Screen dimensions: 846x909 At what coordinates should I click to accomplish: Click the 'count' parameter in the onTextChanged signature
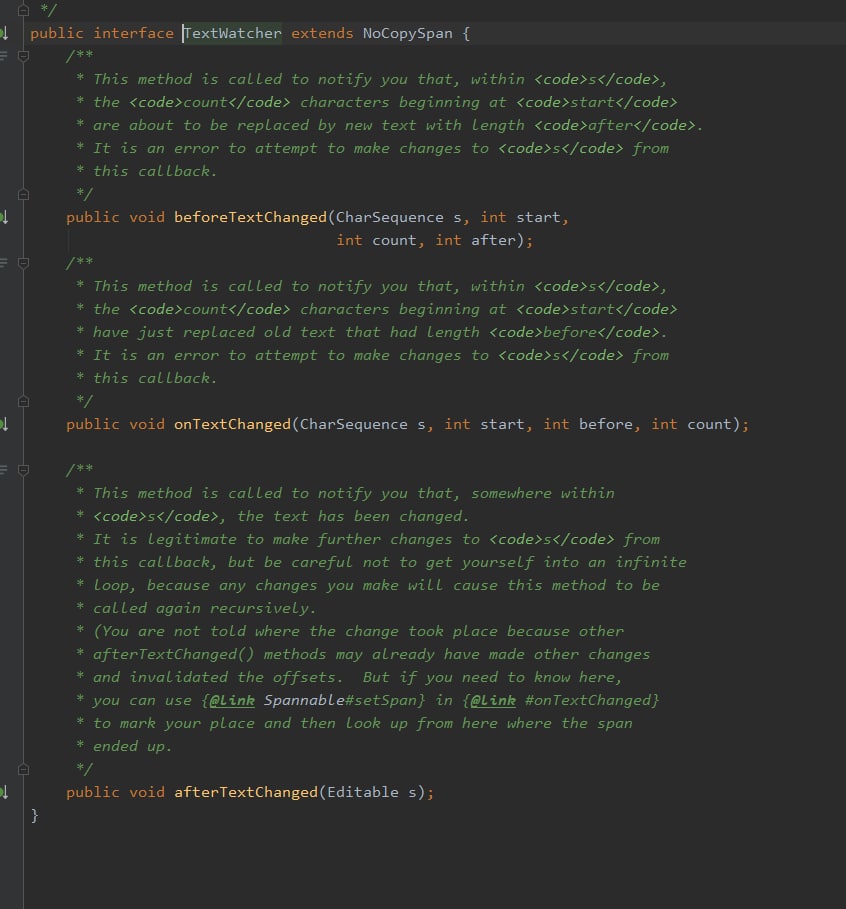709,424
